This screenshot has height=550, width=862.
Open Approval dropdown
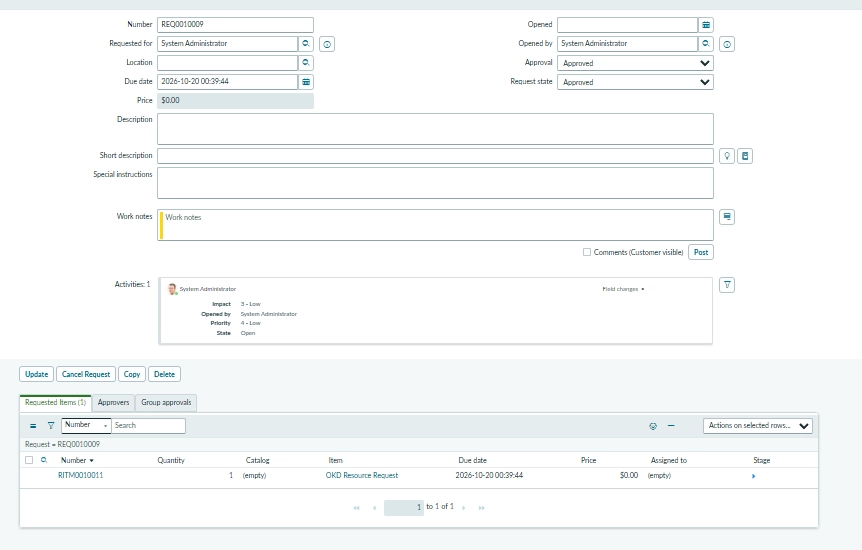pyautogui.click(x=636, y=63)
